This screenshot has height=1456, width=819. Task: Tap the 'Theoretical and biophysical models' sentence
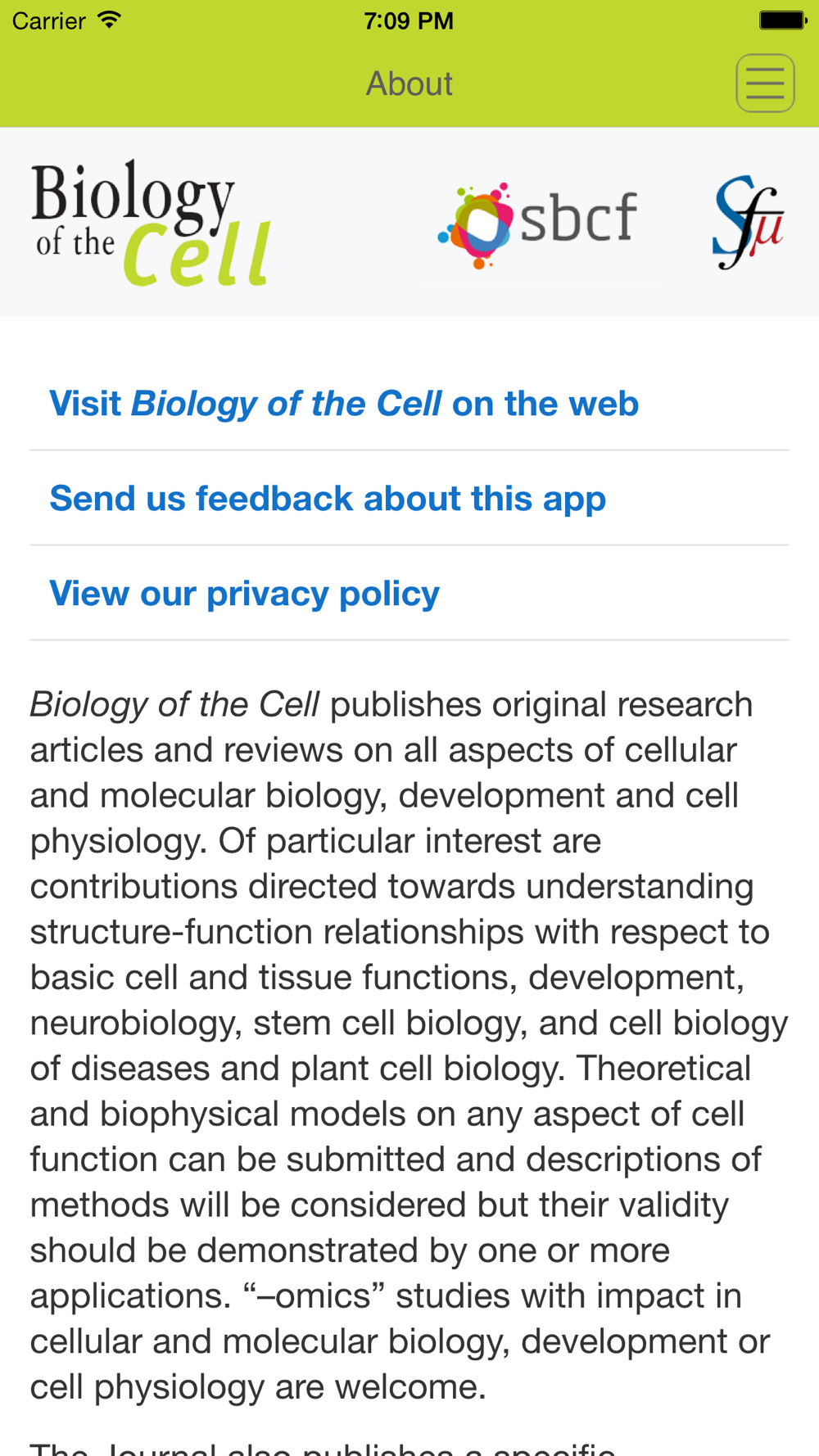[396, 1182]
